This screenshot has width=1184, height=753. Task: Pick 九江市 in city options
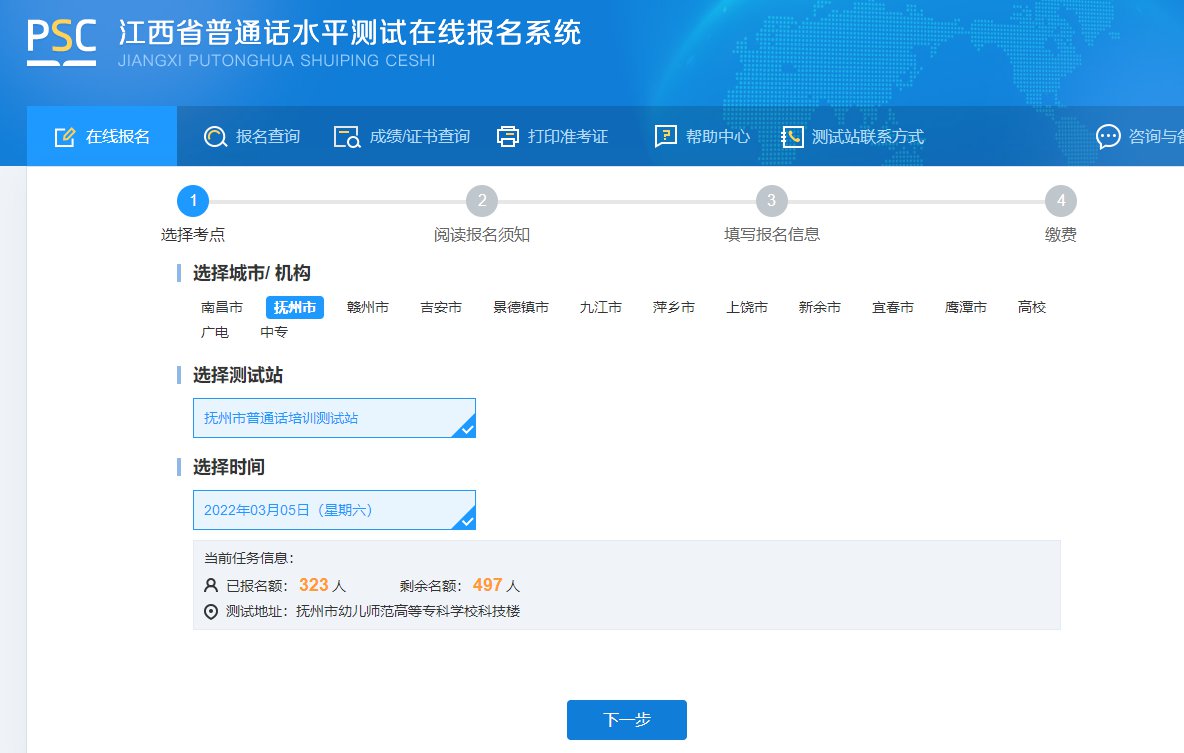(600, 307)
